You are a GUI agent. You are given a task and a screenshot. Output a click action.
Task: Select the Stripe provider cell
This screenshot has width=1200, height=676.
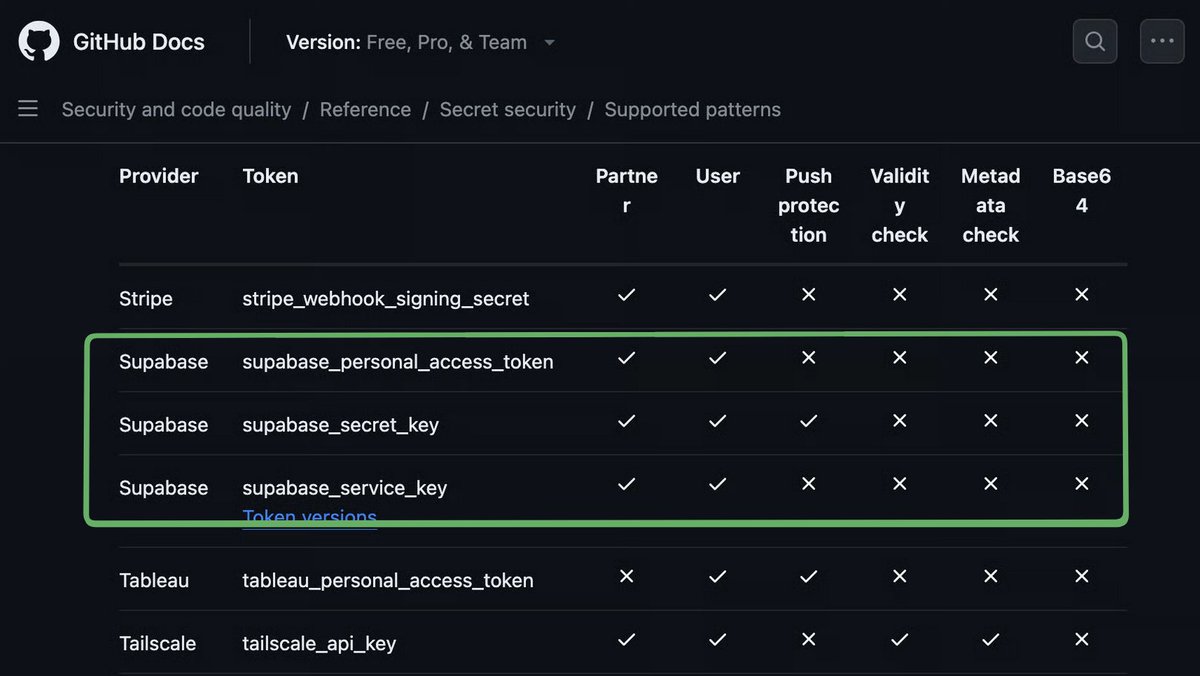[x=146, y=298]
